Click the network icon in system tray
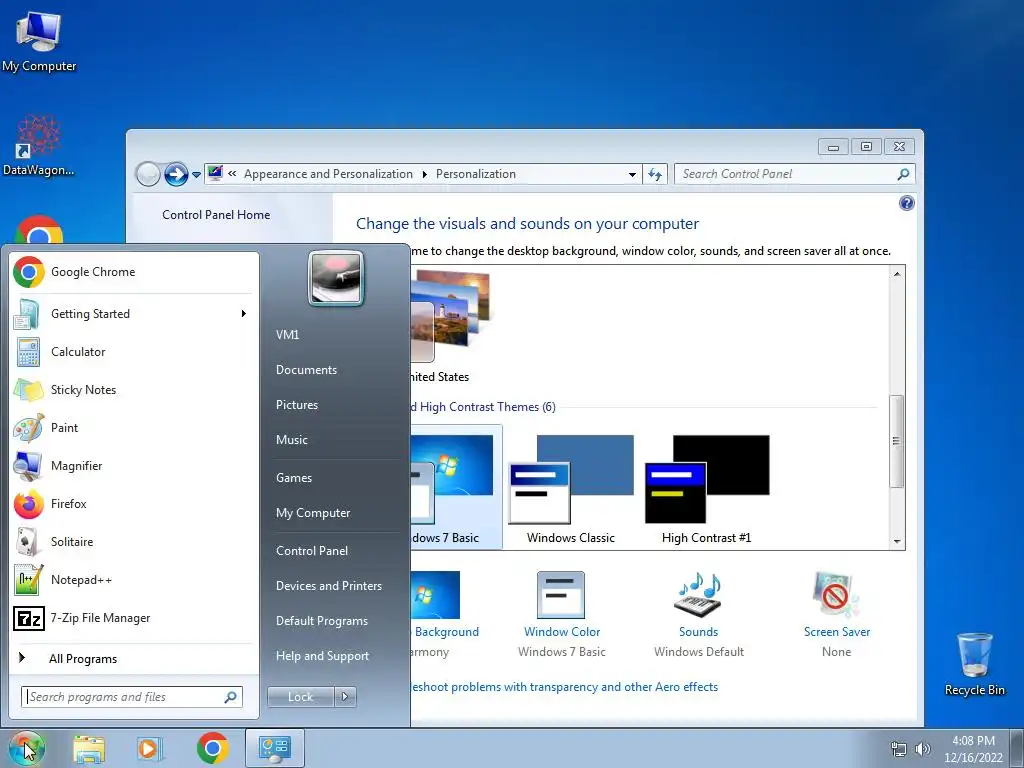This screenshot has height=768, width=1024. [899, 749]
